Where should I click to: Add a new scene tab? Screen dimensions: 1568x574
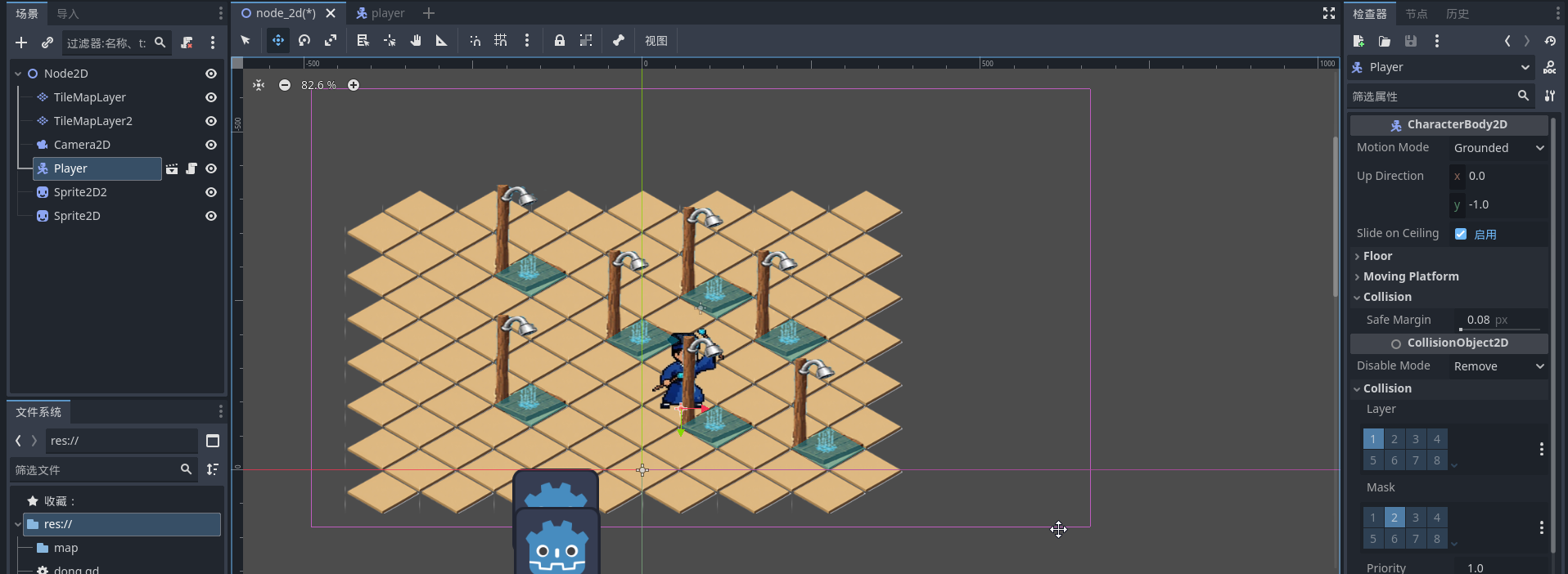(x=429, y=13)
